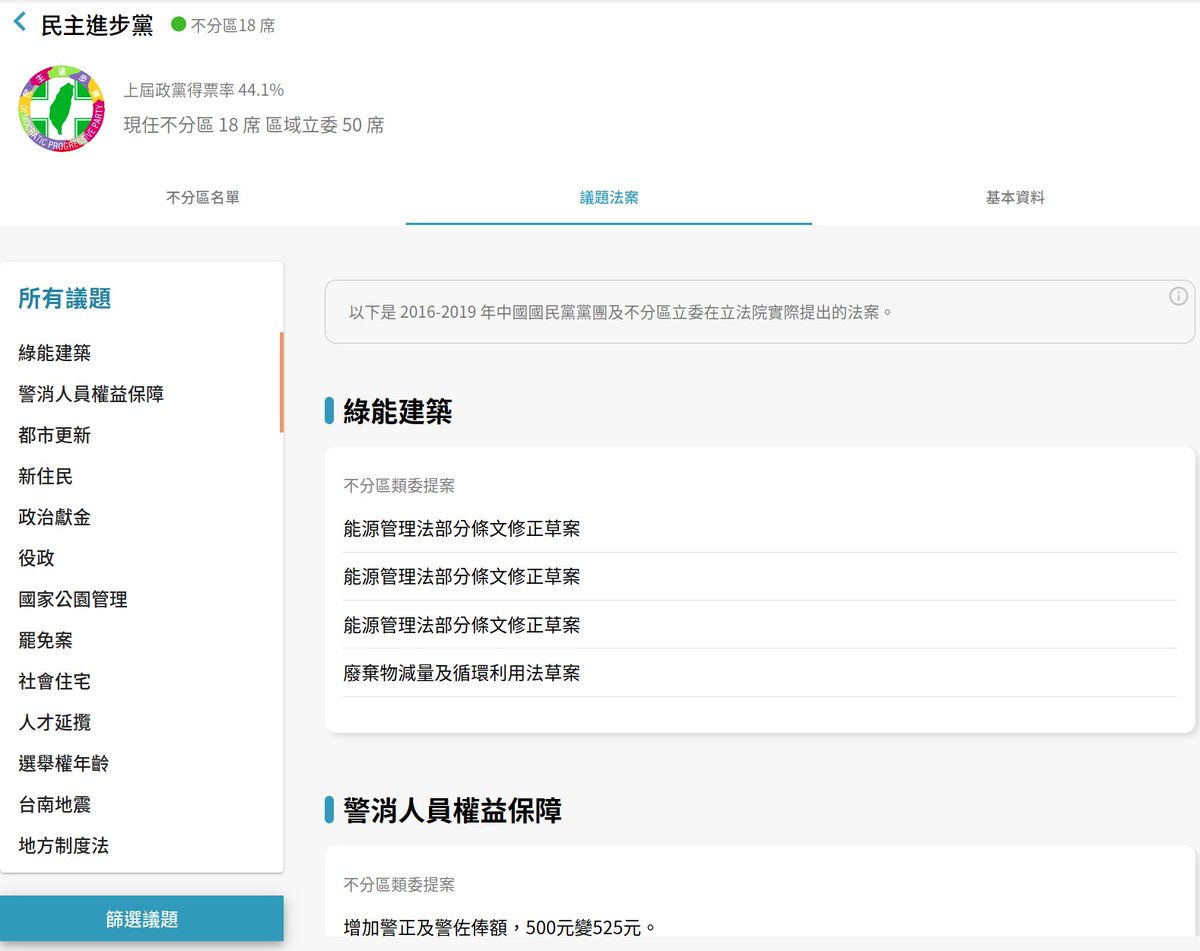This screenshot has height=951, width=1200.
Task: Select 社會住宅 in the issue list
Action: (55, 681)
